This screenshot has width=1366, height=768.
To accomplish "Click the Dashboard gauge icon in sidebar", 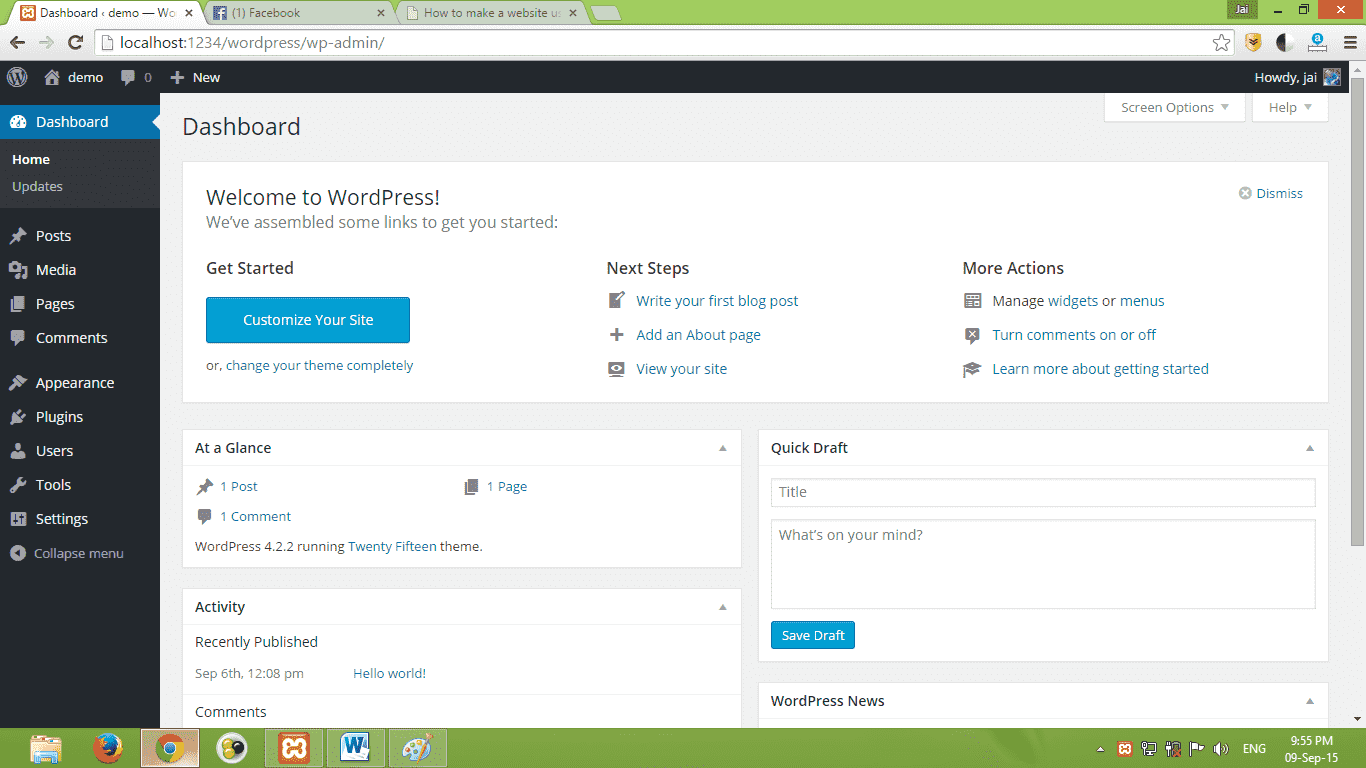I will click(18, 122).
